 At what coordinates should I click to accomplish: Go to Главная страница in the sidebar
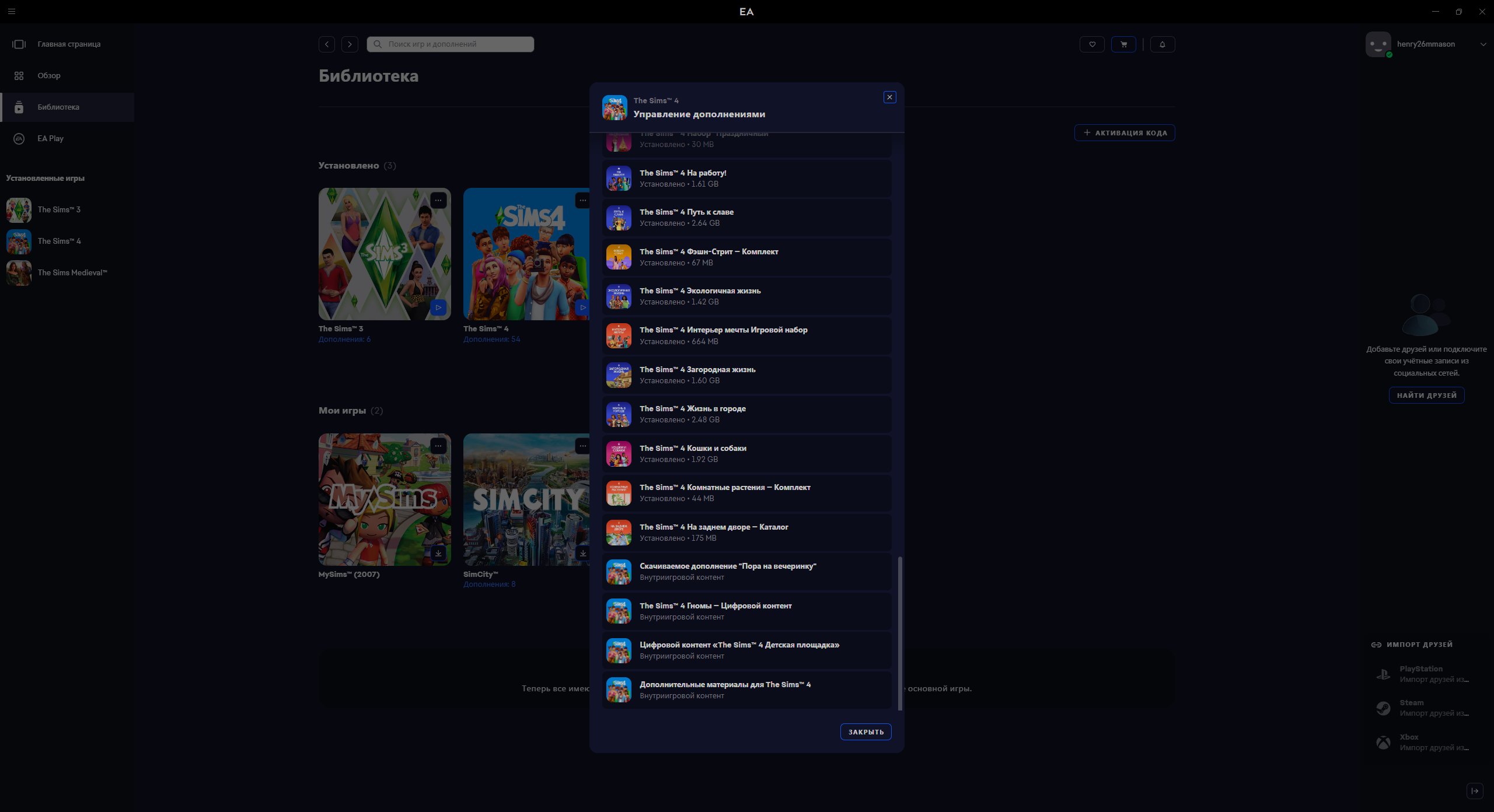point(67,44)
